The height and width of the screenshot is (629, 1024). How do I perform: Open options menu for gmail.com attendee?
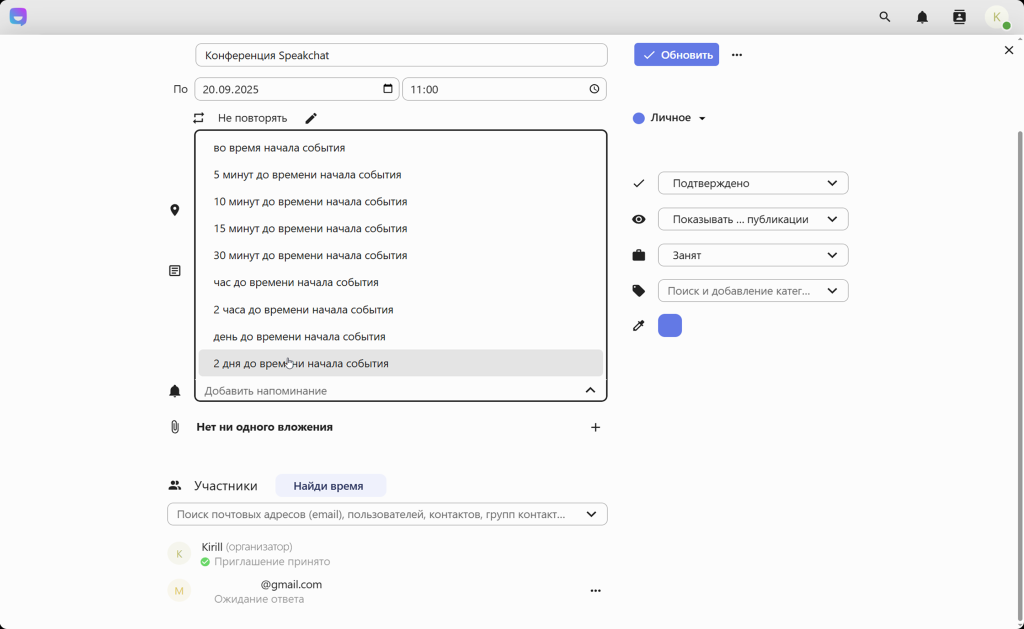595,591
